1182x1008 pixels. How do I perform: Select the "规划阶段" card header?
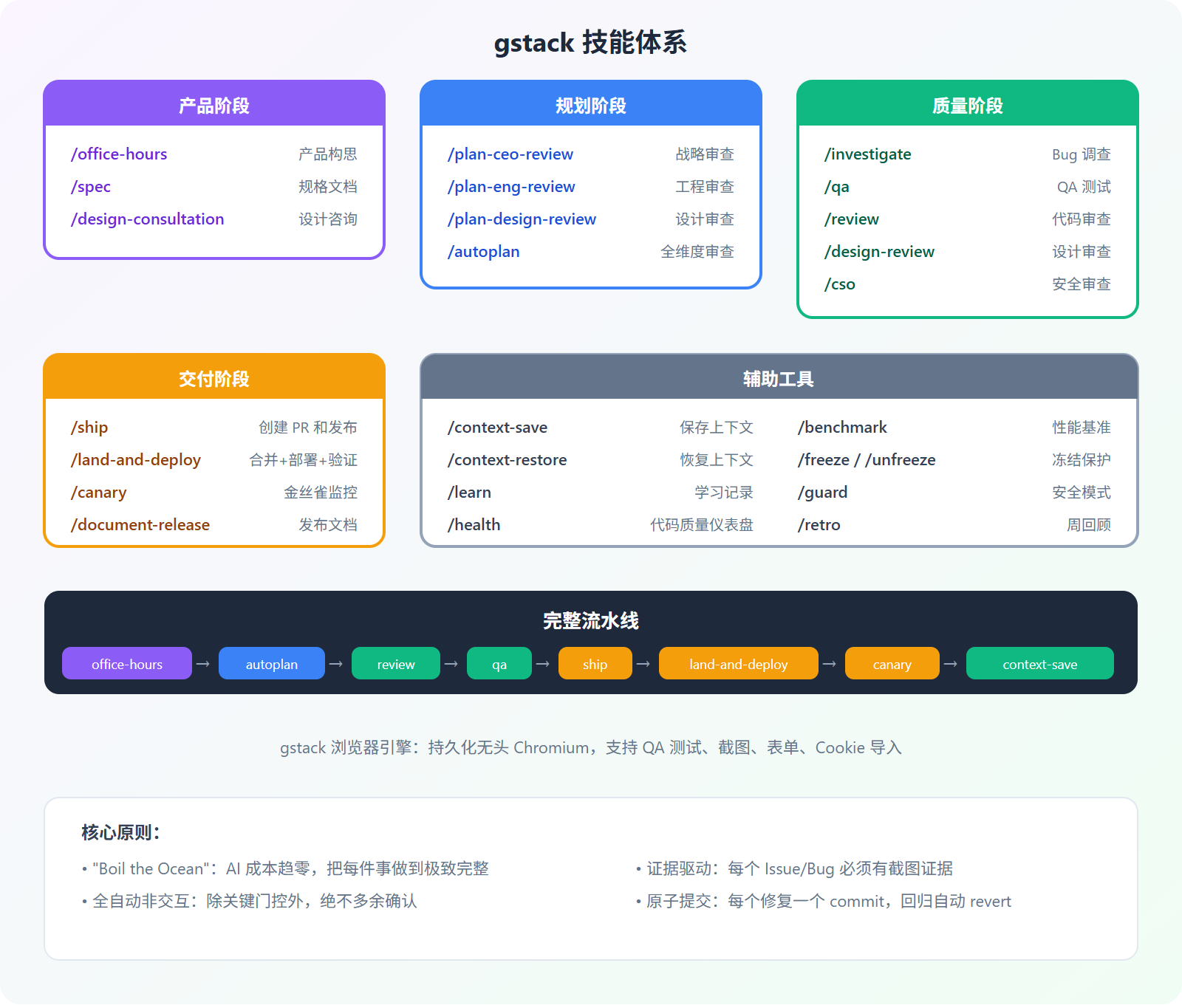click(591, 104)
